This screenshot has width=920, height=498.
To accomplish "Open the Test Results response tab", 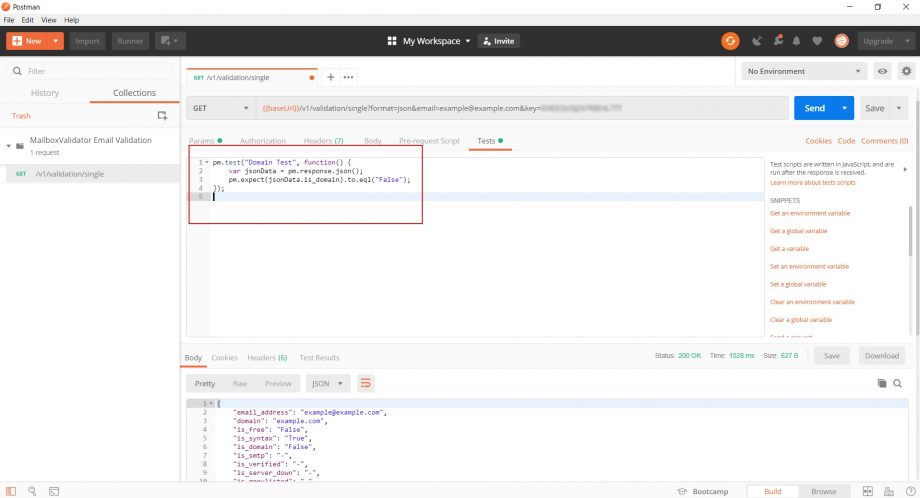I will 319,357.
